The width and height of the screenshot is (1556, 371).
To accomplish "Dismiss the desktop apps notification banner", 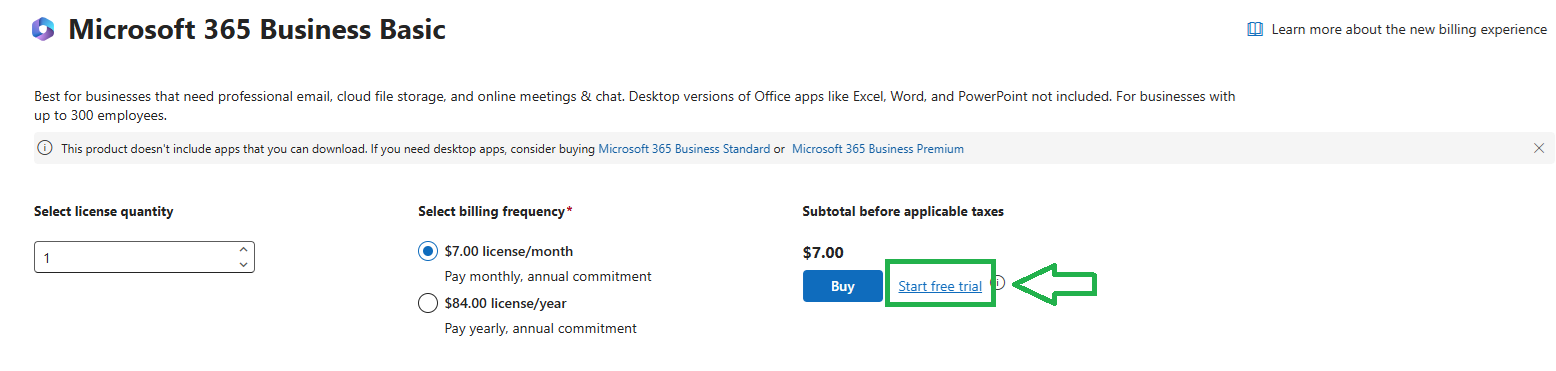I will click(1539, 148).
